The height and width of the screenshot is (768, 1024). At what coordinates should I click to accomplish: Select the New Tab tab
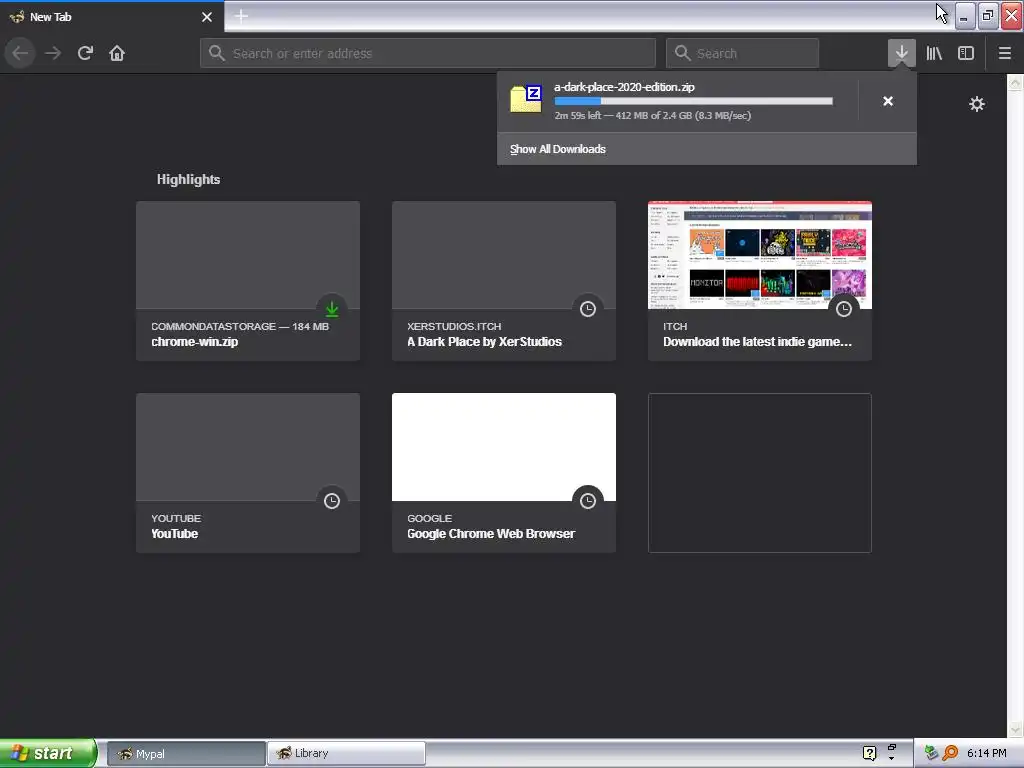(112, 17)
